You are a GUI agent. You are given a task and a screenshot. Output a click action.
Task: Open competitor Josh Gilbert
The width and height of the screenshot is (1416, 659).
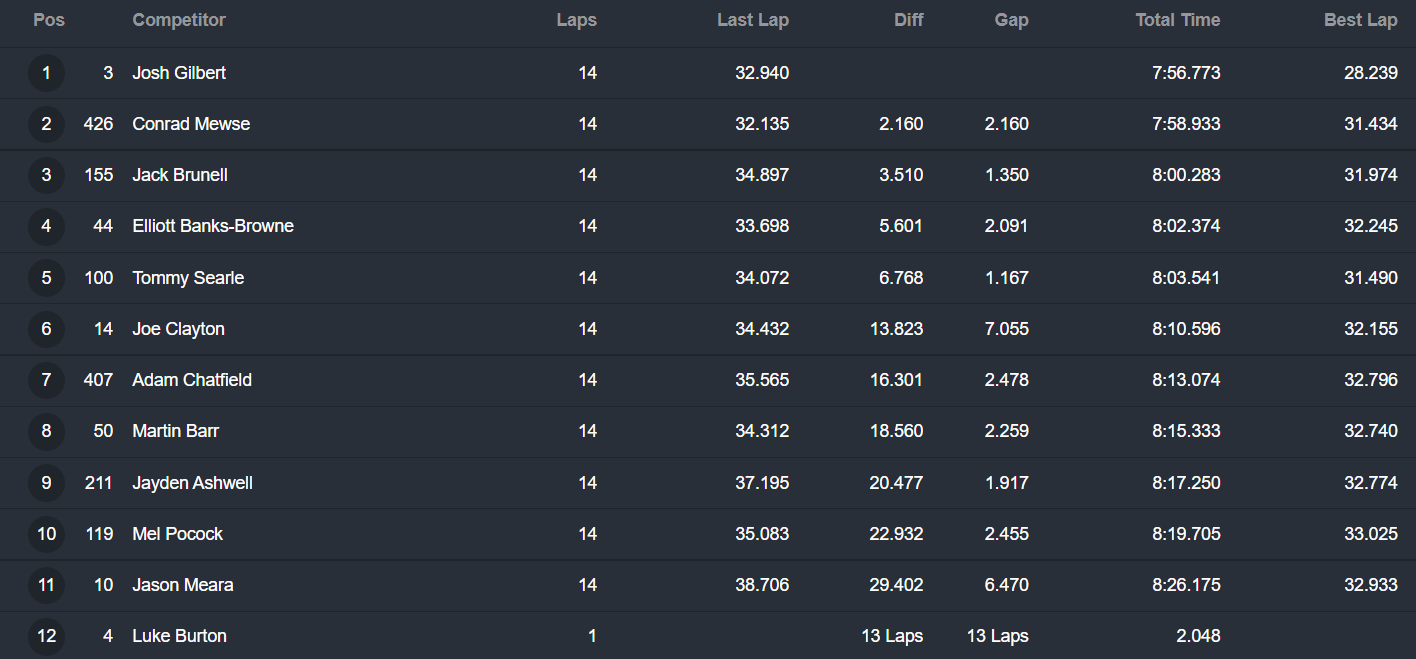pyautogui.click(x=179, y=73)
